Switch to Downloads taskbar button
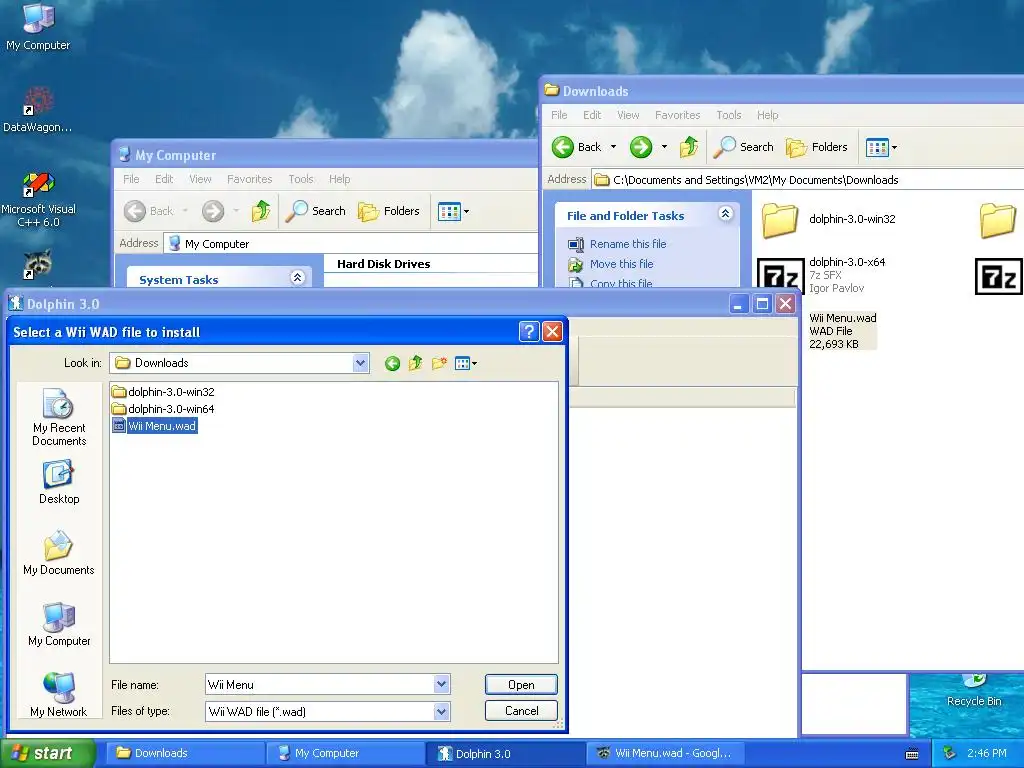 click(185, 753)
